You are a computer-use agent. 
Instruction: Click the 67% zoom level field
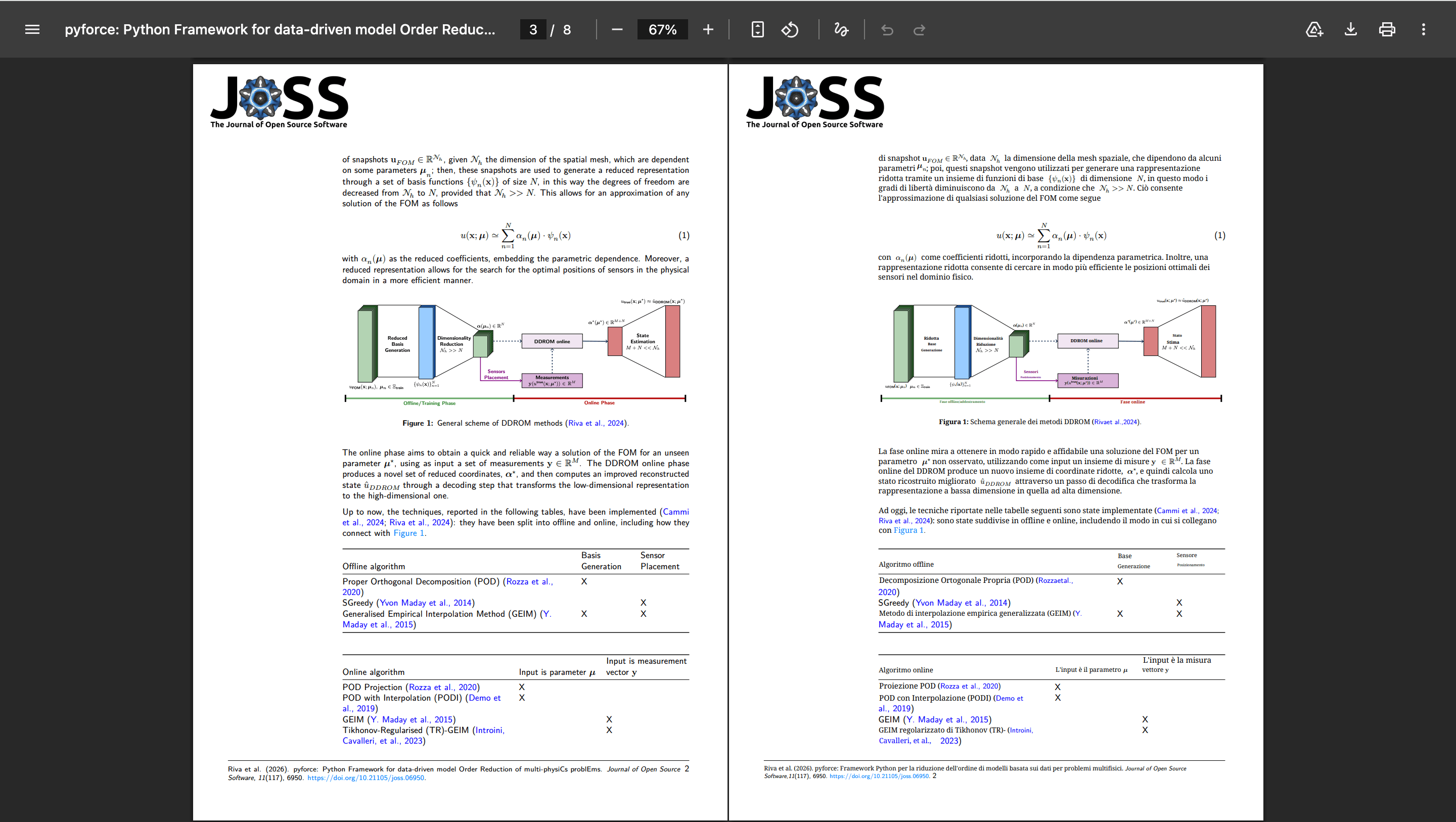tap(662, 29)
